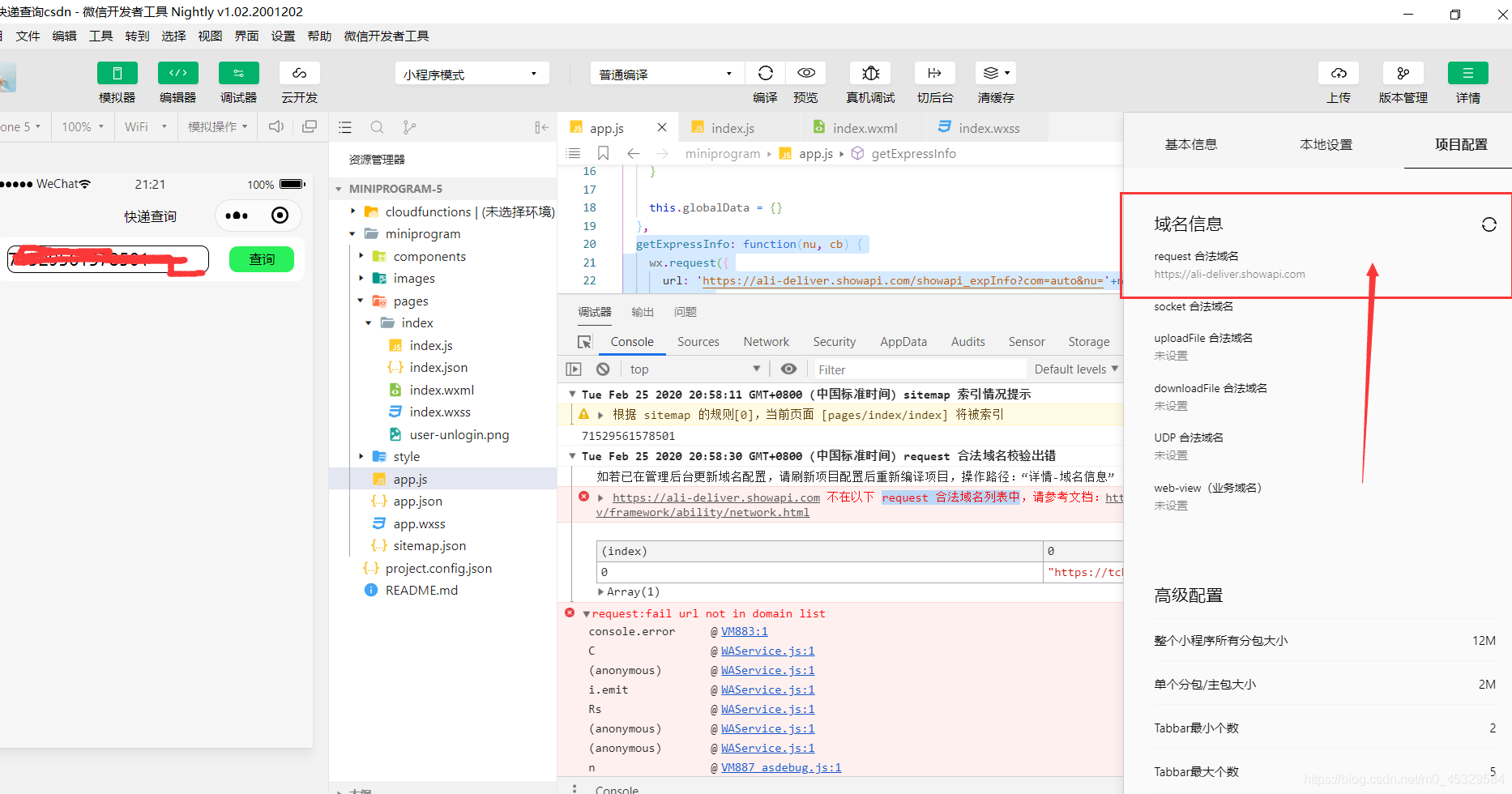This screenshot has height=794, width=1512.
Task: Switch to the AppData devtools tab
Action: point(903,342)
